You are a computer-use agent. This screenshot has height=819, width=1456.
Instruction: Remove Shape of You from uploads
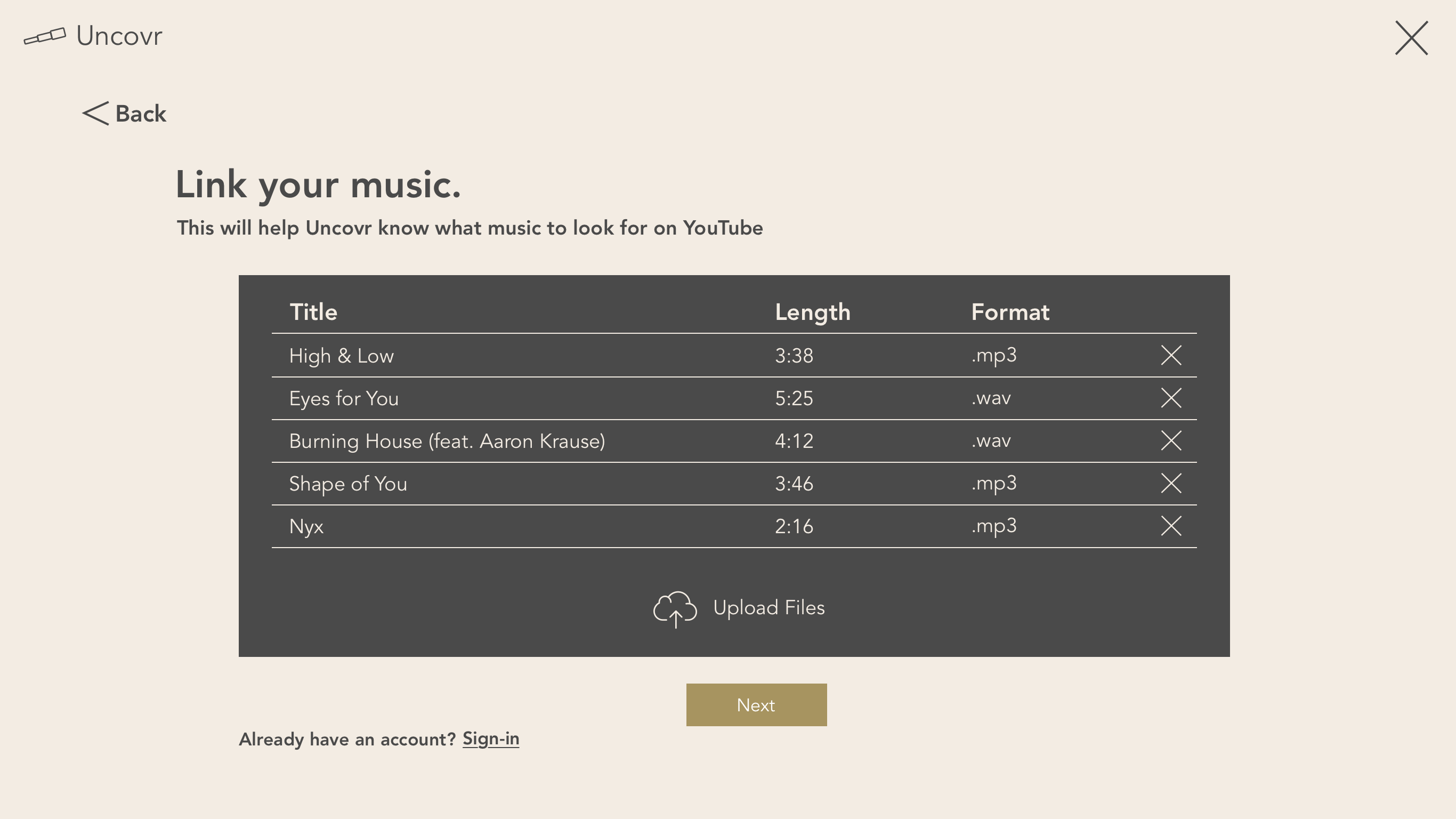pyautogui.click(x=1170, y=483)
